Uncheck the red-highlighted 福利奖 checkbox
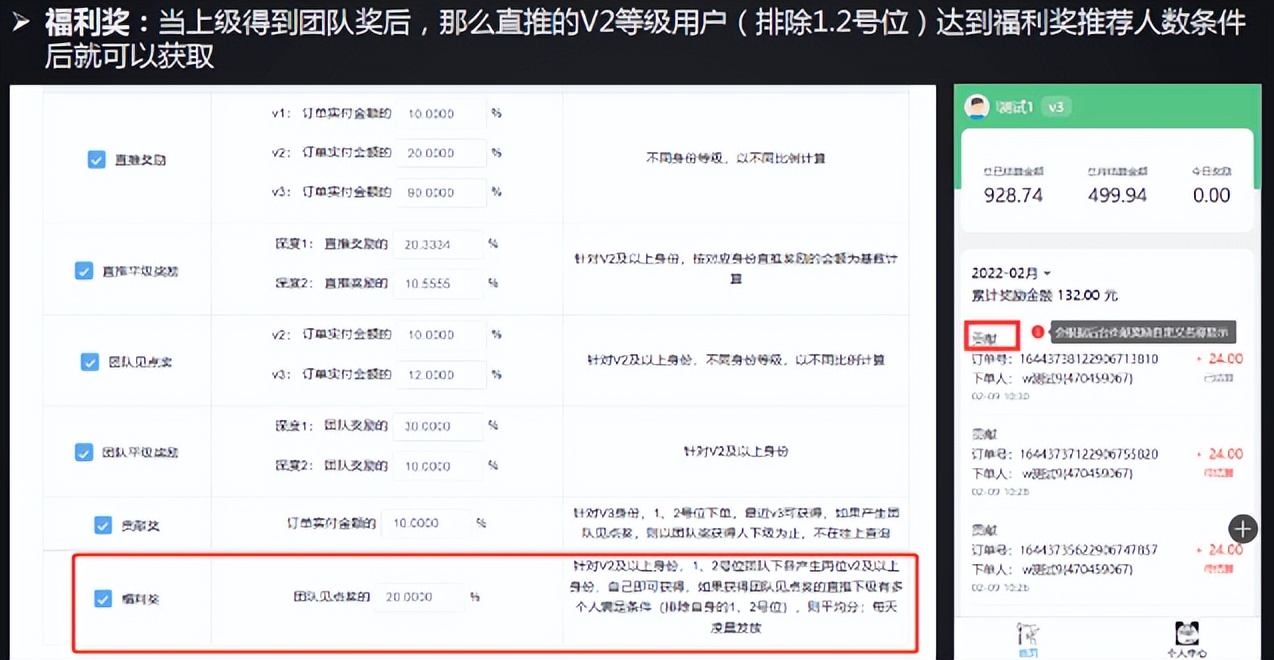 [x=102, y=598]
